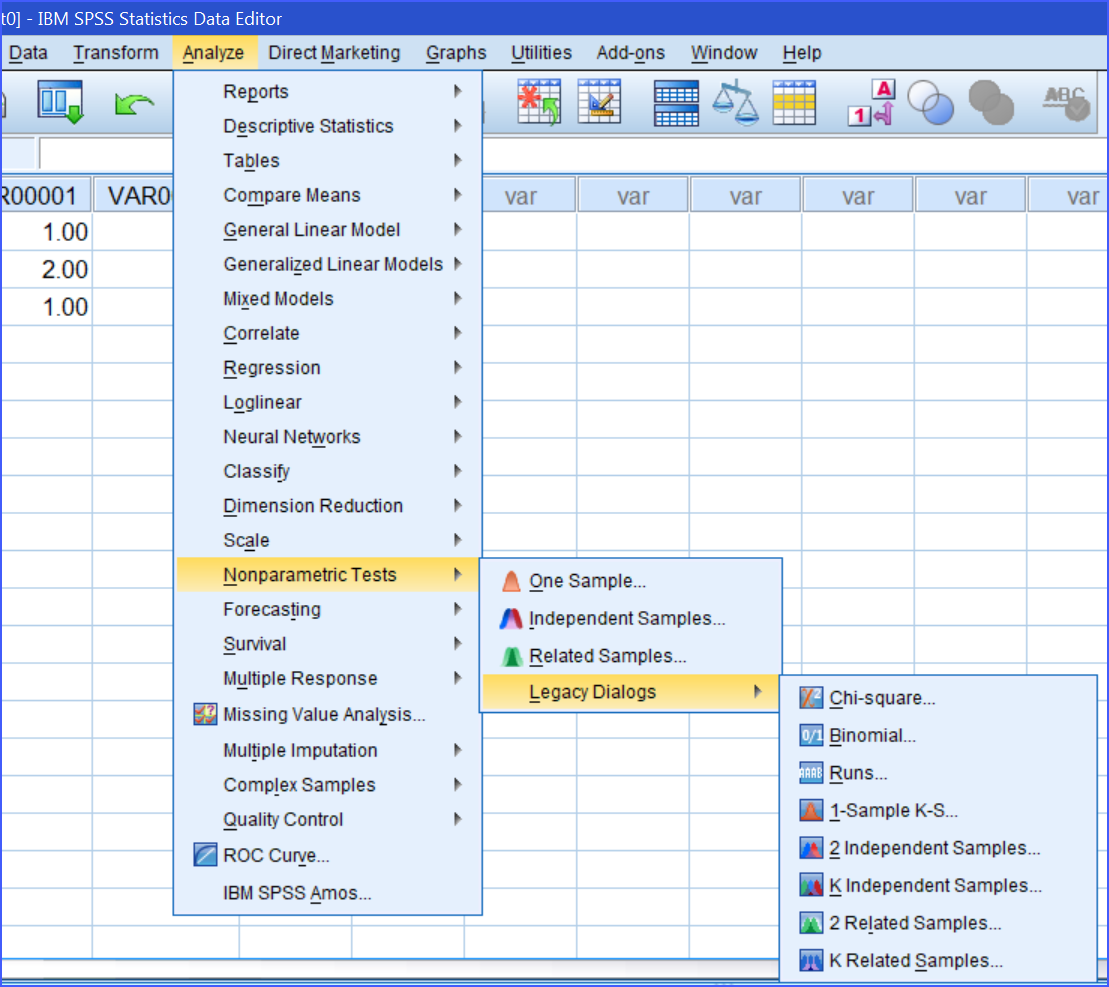Click the Recall recent dialogs icon
Screen dimensions: 1109x987
(x=59, y=102)
